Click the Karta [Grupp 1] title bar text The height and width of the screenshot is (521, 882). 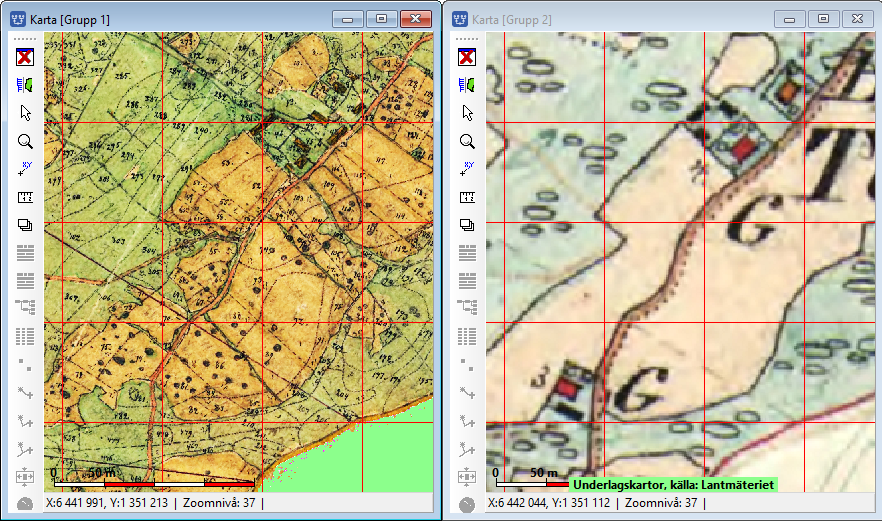click(x=70, y=20)
